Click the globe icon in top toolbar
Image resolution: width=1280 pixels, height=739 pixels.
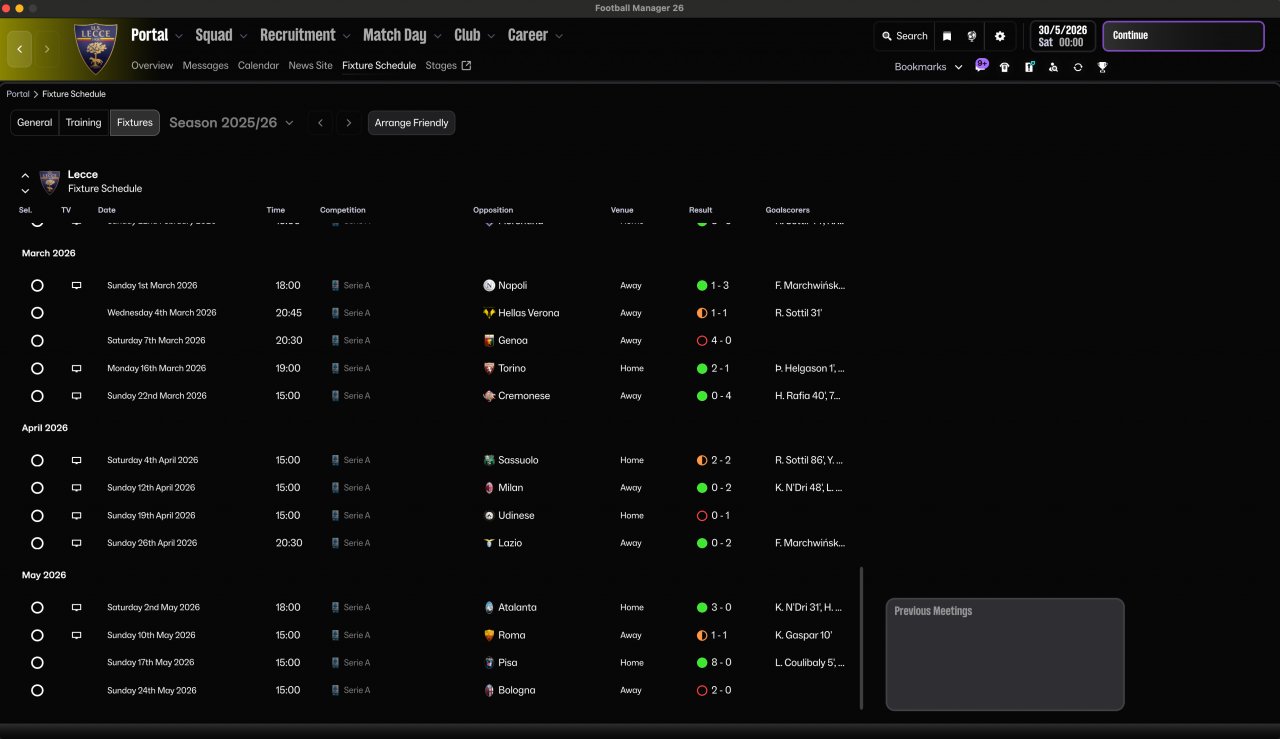click(972, 36)
